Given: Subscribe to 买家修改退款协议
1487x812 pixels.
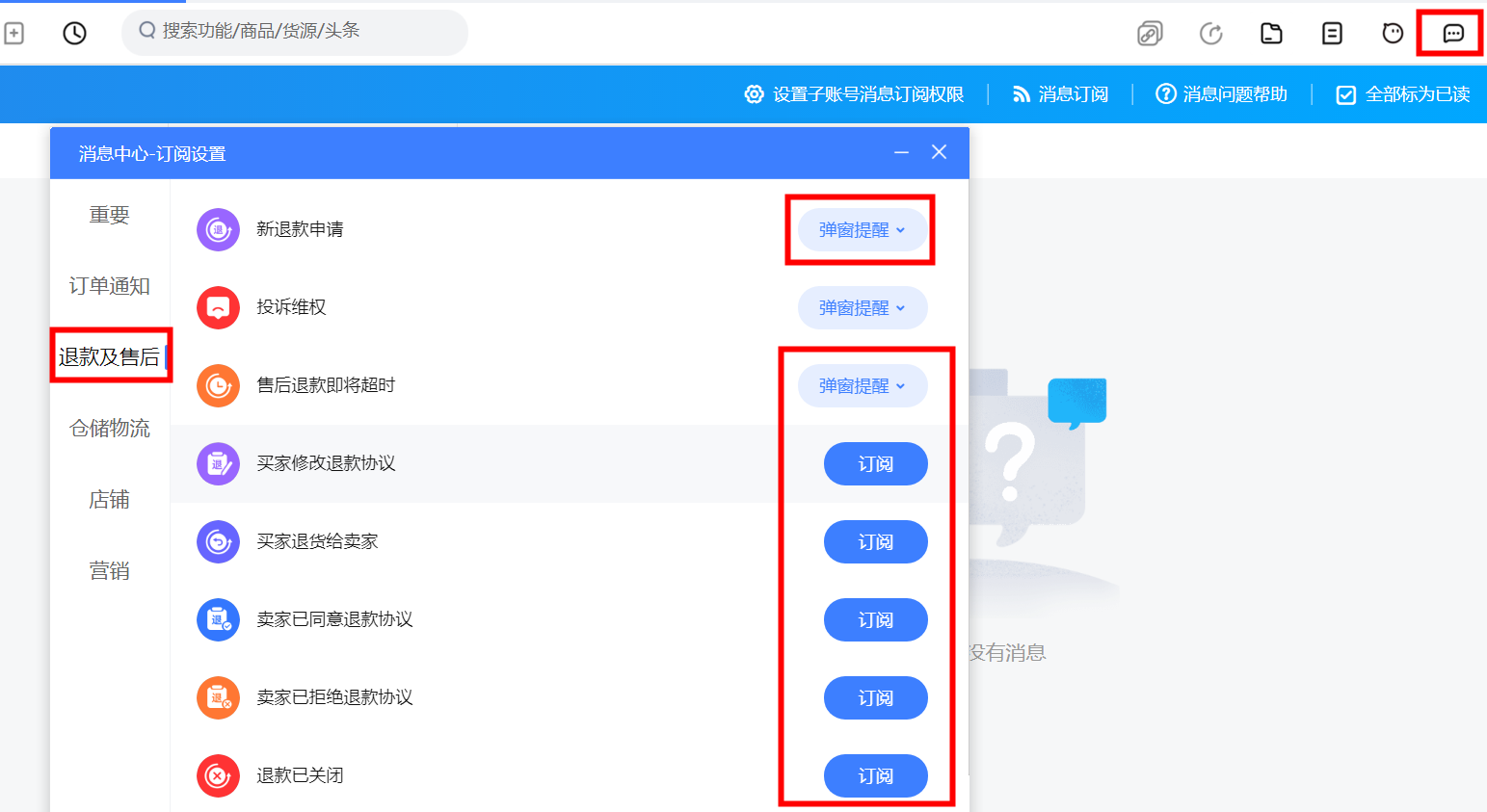Looking at the screenshot, I should click(876, 464).
